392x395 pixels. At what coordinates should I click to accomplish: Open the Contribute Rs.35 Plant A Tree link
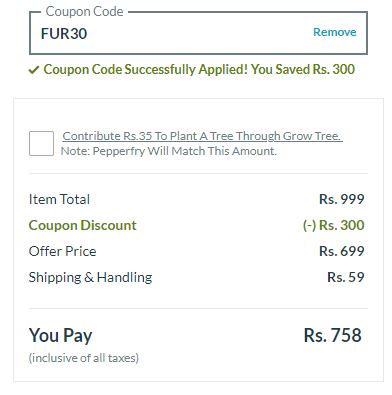(202, 136)
